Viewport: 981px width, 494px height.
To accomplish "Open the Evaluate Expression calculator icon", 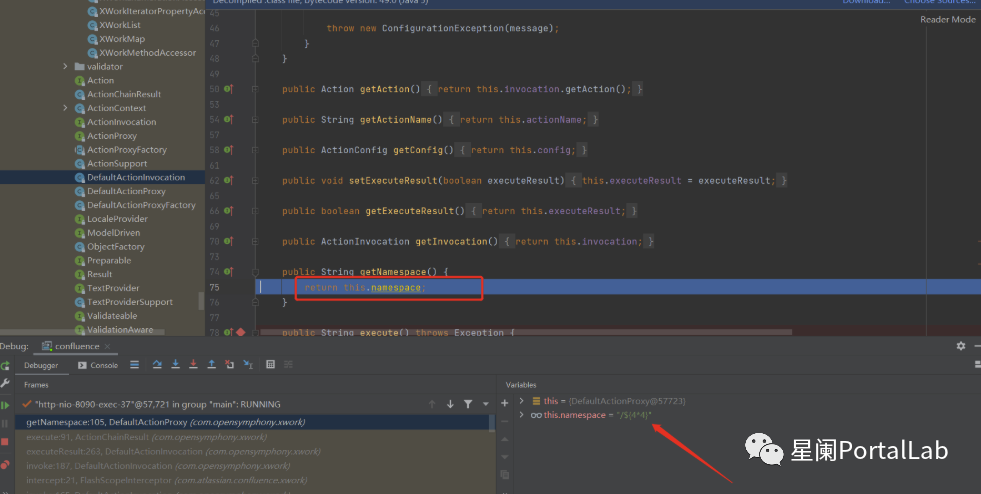I will [x=270, y=365].
